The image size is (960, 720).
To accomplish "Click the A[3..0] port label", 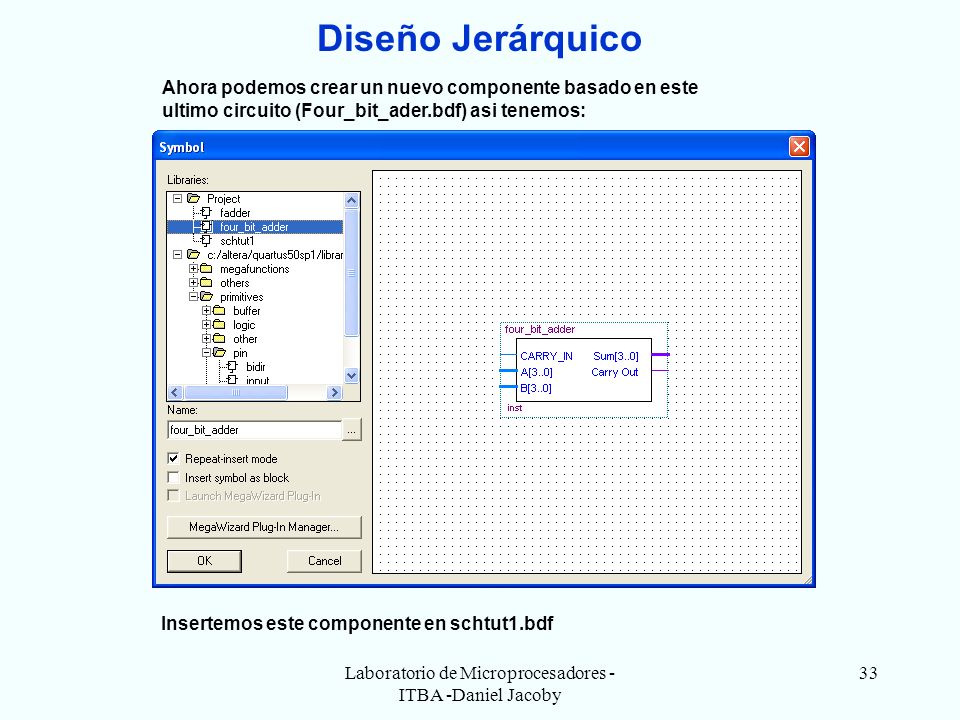I will click(x=536, y=372).
